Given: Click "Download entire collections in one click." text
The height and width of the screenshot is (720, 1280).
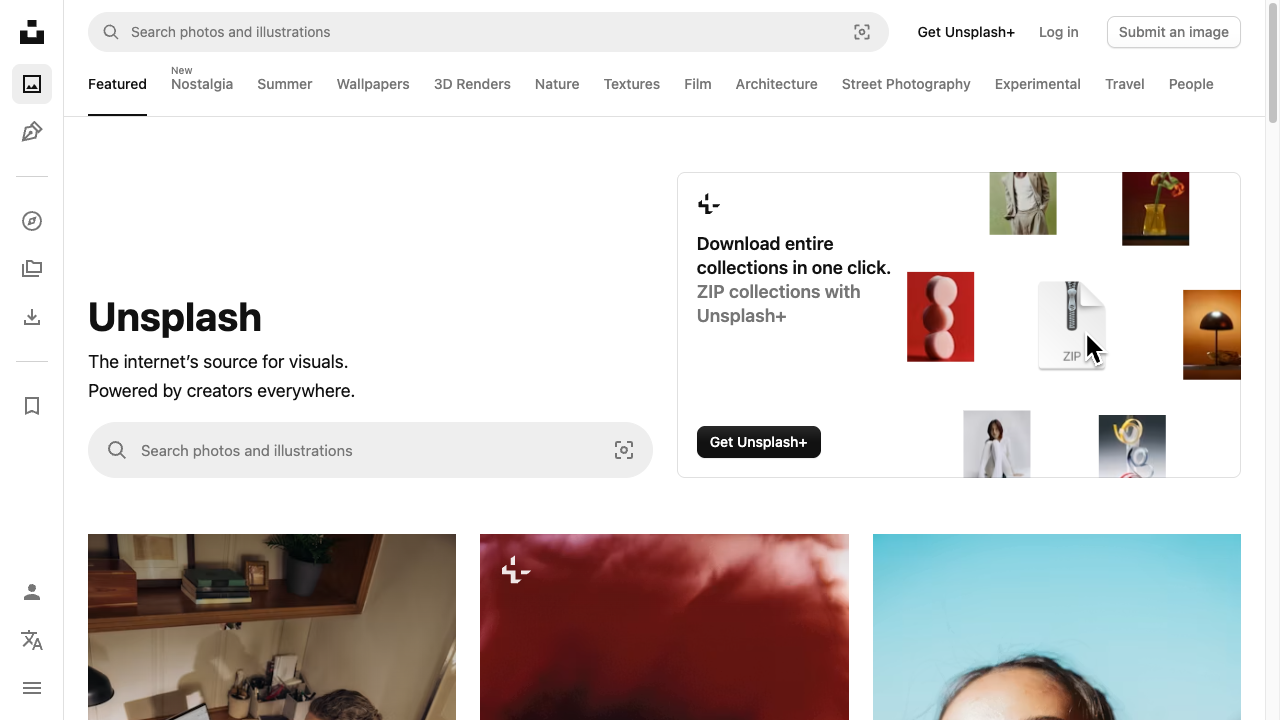Looking at the screenshot, I should pos(794,256).
